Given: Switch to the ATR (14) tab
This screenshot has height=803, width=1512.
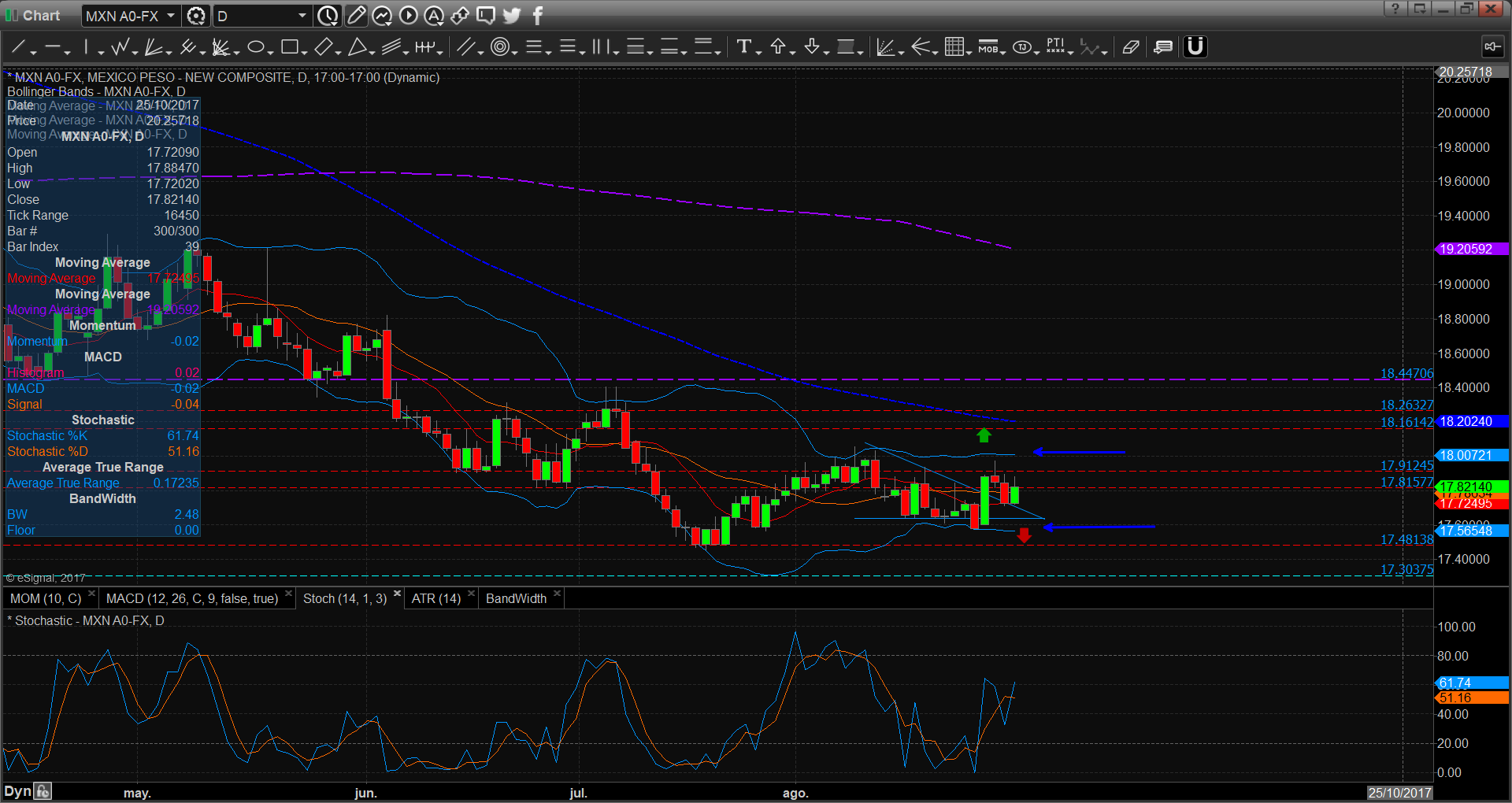Looking at the screenshot, I should coord(436,599).
